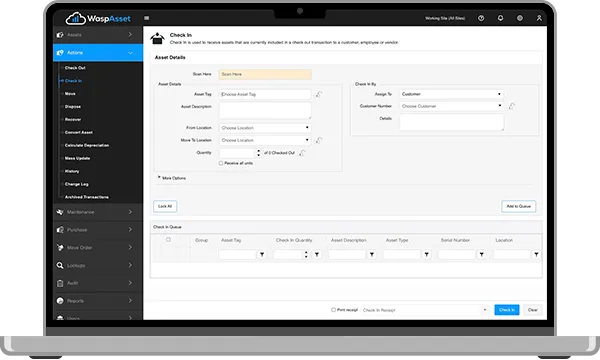
Task: Click the Add to Queue button
Action: (518, 206)
